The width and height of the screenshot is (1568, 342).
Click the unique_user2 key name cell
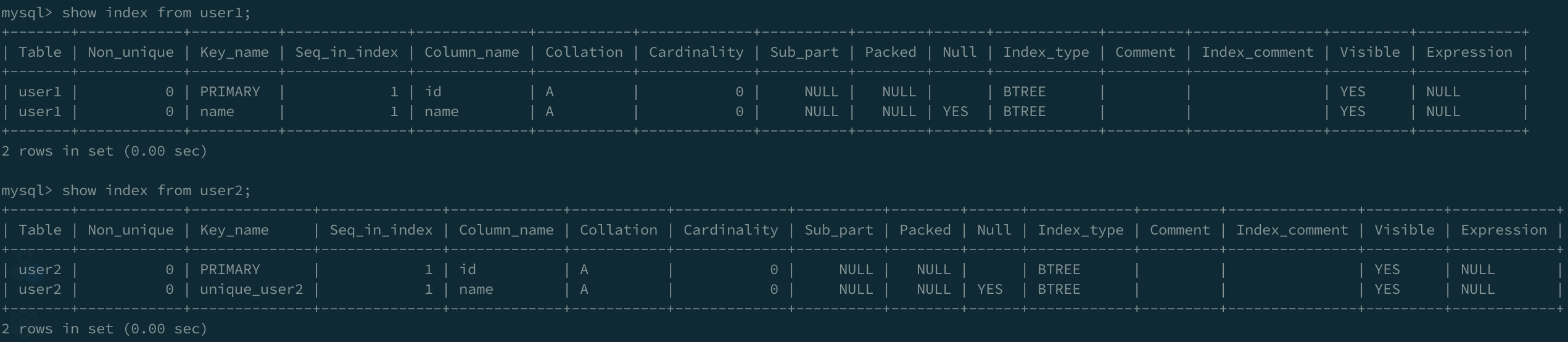251,290
